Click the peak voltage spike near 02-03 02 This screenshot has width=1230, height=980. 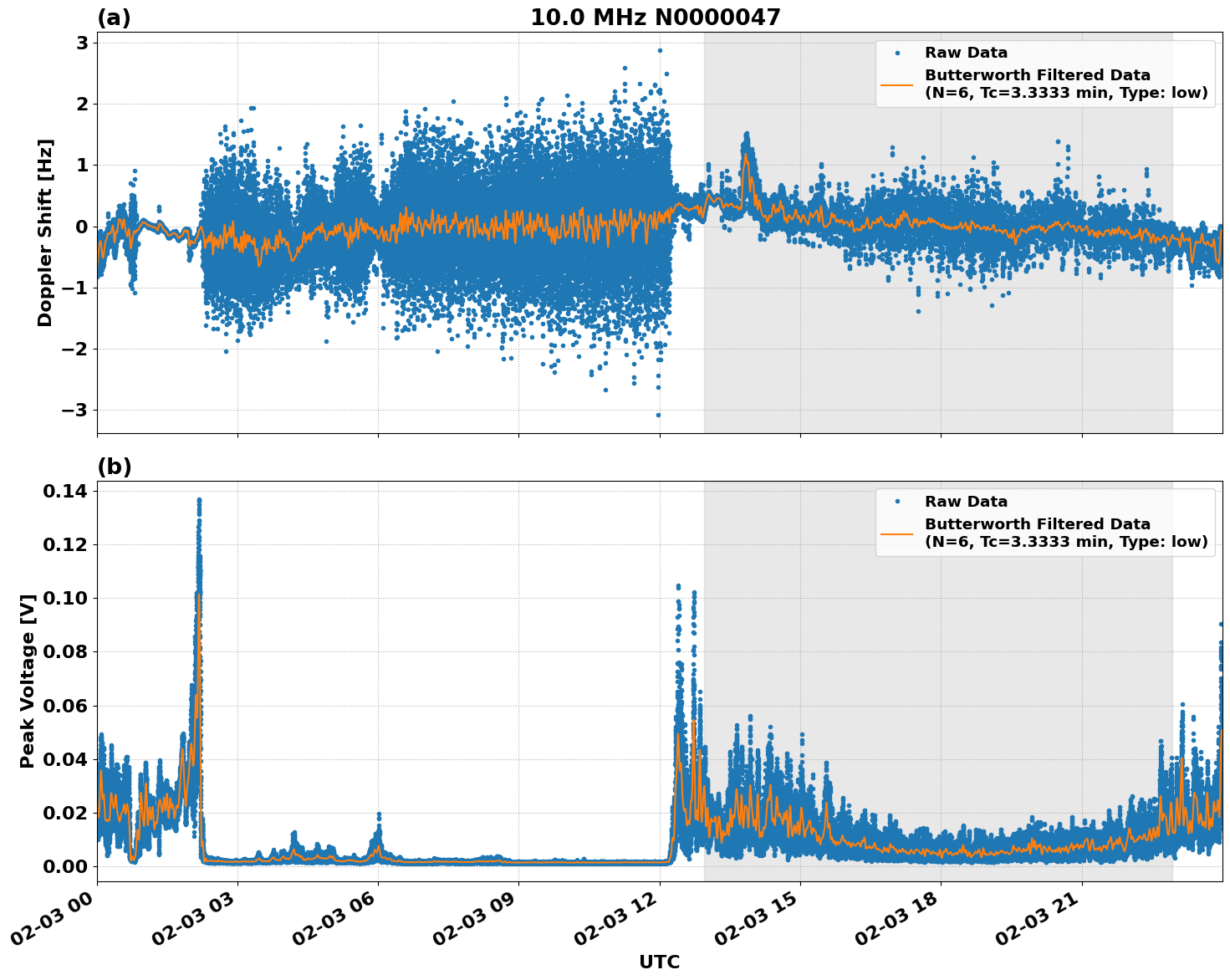coord(197,502)
